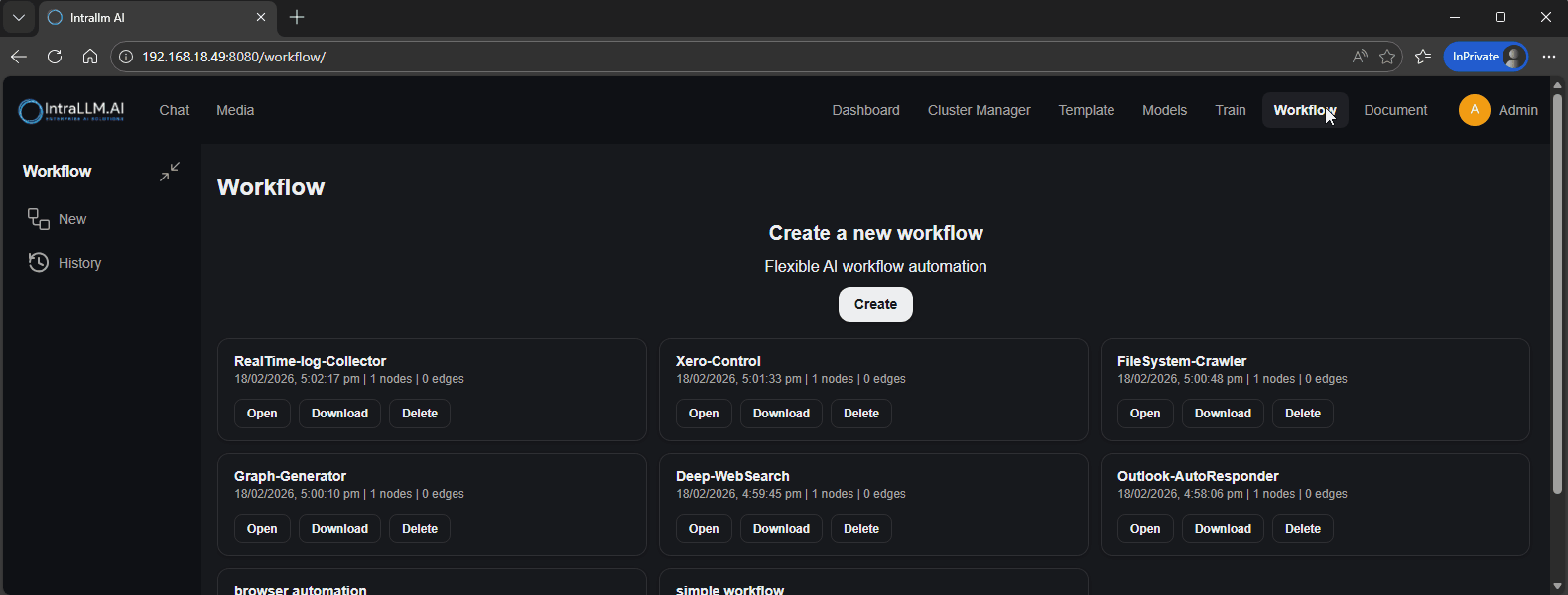1568x595 pixels.
Task: Click the IntraLLM.AI logo
Action: pos(71,111)
